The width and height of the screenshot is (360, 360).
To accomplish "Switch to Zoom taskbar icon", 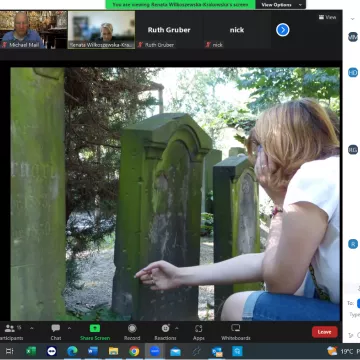I will [155, 351].
